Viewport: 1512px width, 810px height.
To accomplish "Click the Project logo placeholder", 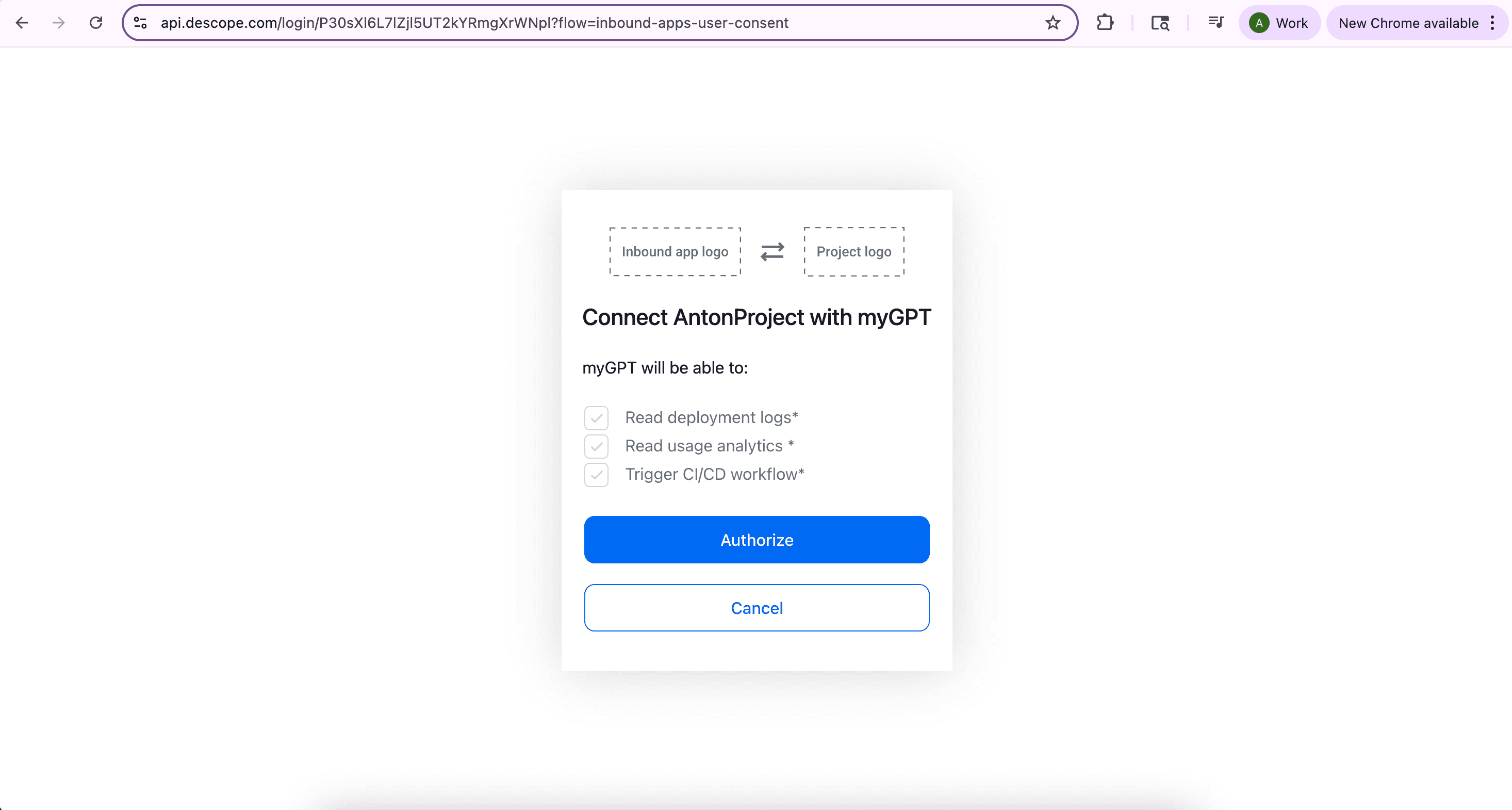I will [853, 251].
